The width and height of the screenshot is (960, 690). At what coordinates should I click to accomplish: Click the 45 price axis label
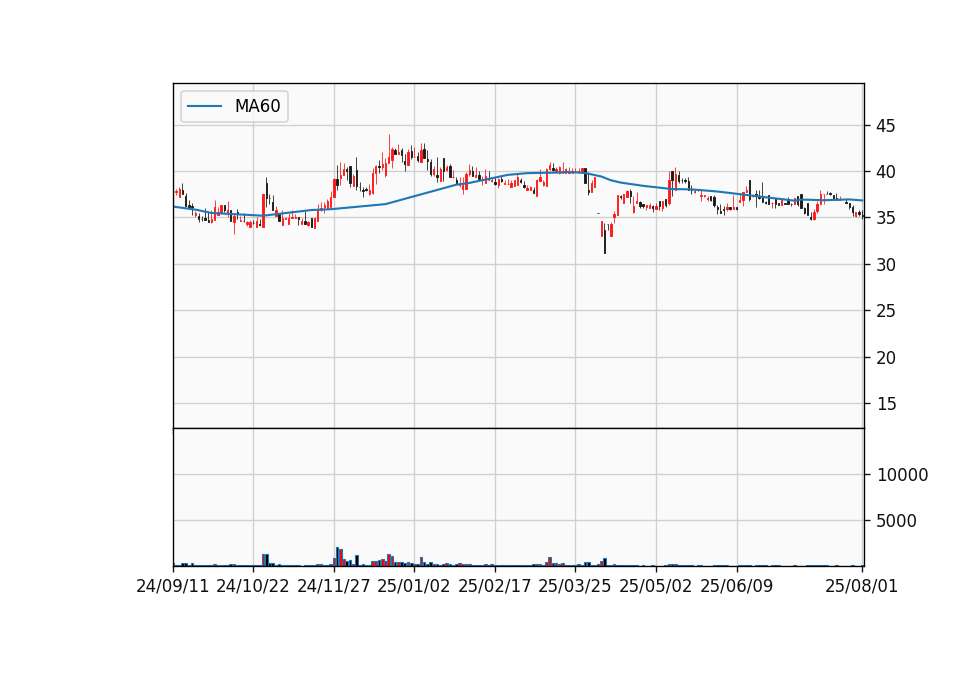pyautogui.click(x=885, y=126)
